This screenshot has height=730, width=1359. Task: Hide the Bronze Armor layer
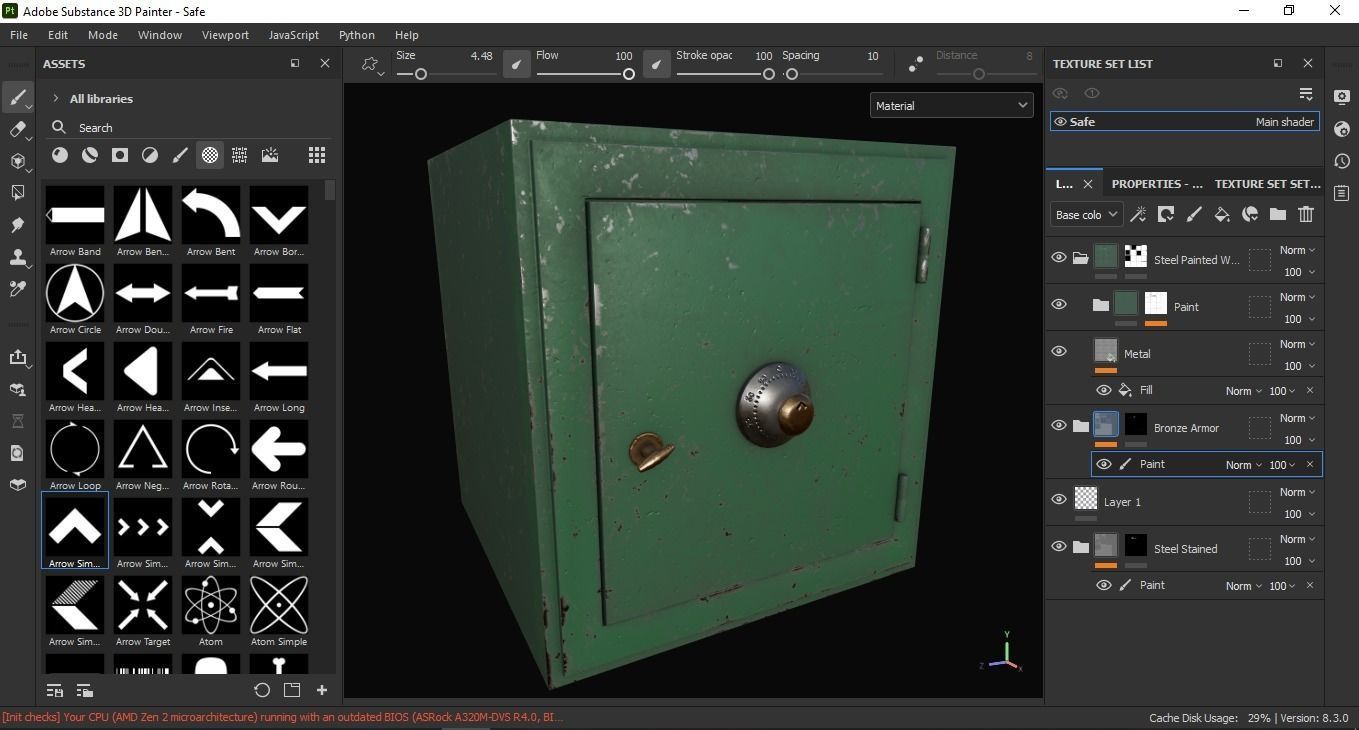[1059, 425]
